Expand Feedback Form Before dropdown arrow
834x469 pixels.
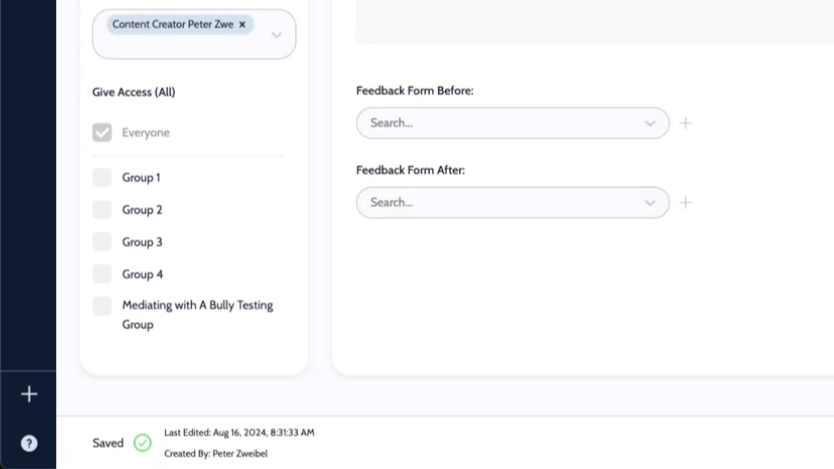650,123
